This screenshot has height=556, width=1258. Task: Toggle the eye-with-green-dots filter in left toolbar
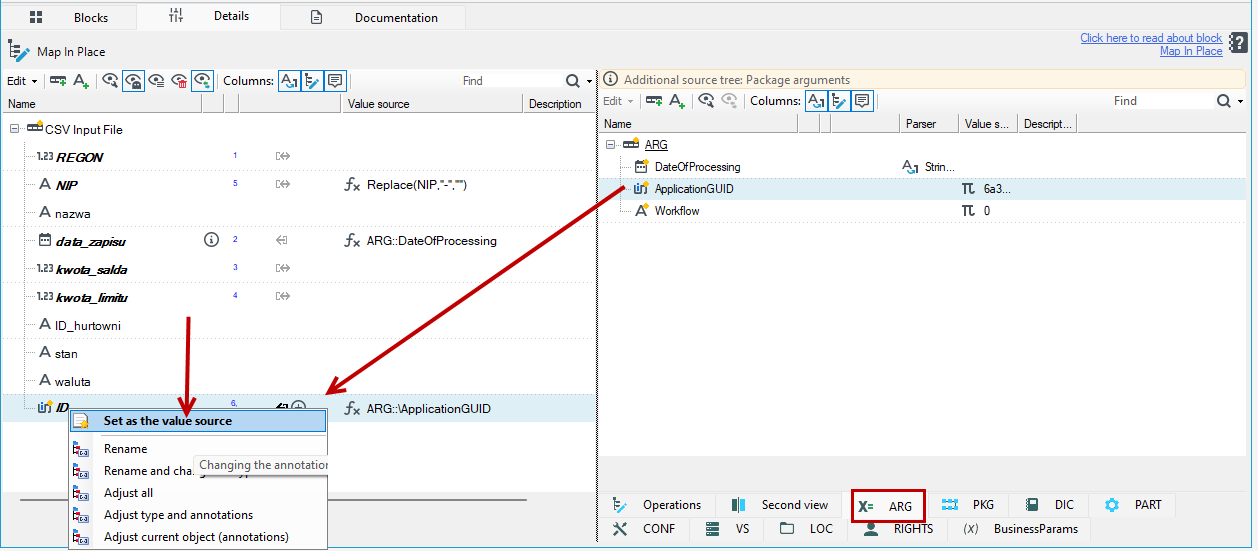[x=203, y=81]
